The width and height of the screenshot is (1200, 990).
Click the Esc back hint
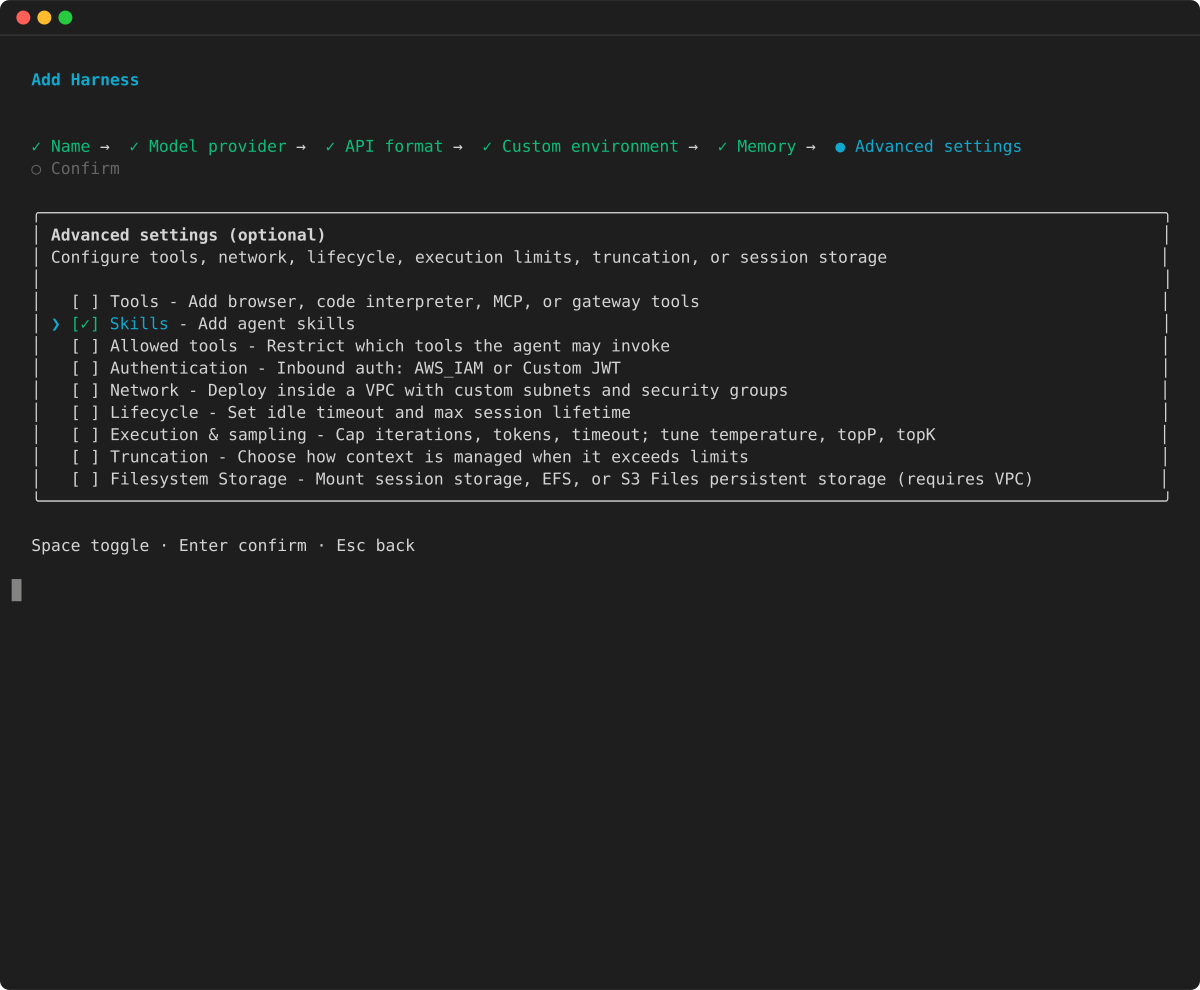coord(375,545)
